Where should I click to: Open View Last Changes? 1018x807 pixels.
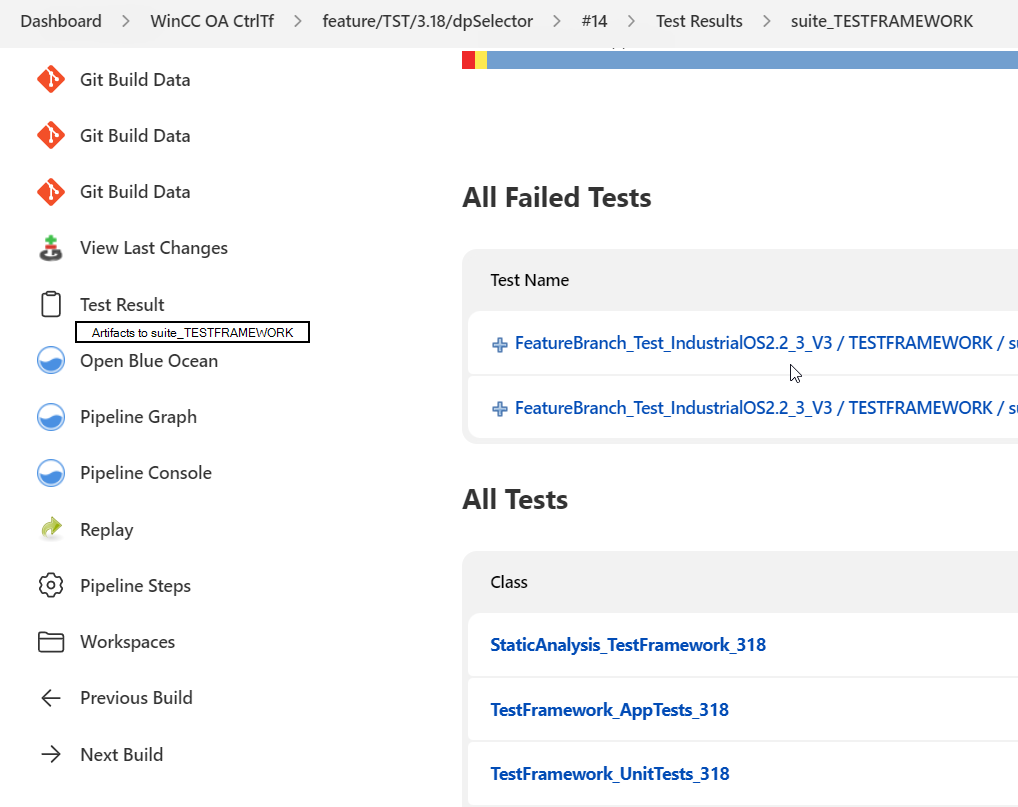point(154,248)
